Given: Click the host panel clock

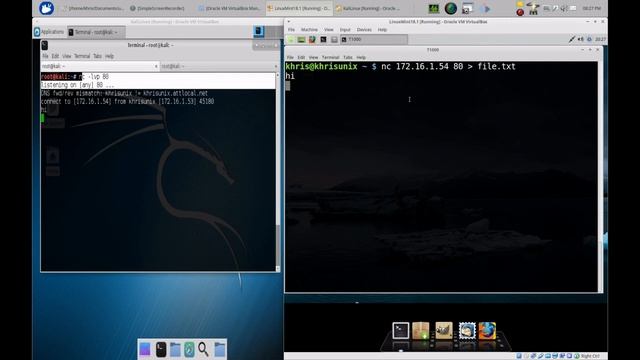Looking at the screenshot, I should point(591,8).
